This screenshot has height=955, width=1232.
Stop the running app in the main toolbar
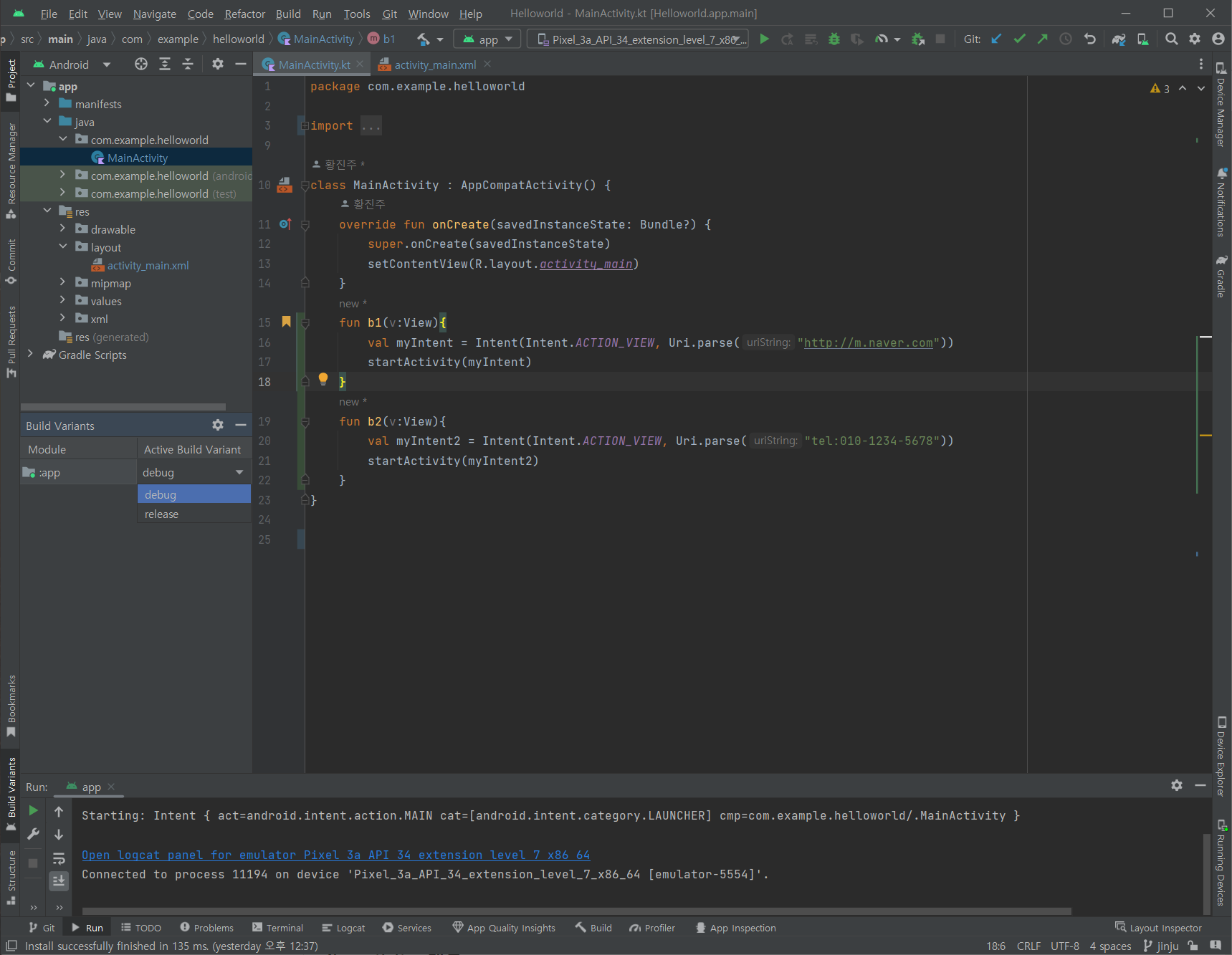940,39
